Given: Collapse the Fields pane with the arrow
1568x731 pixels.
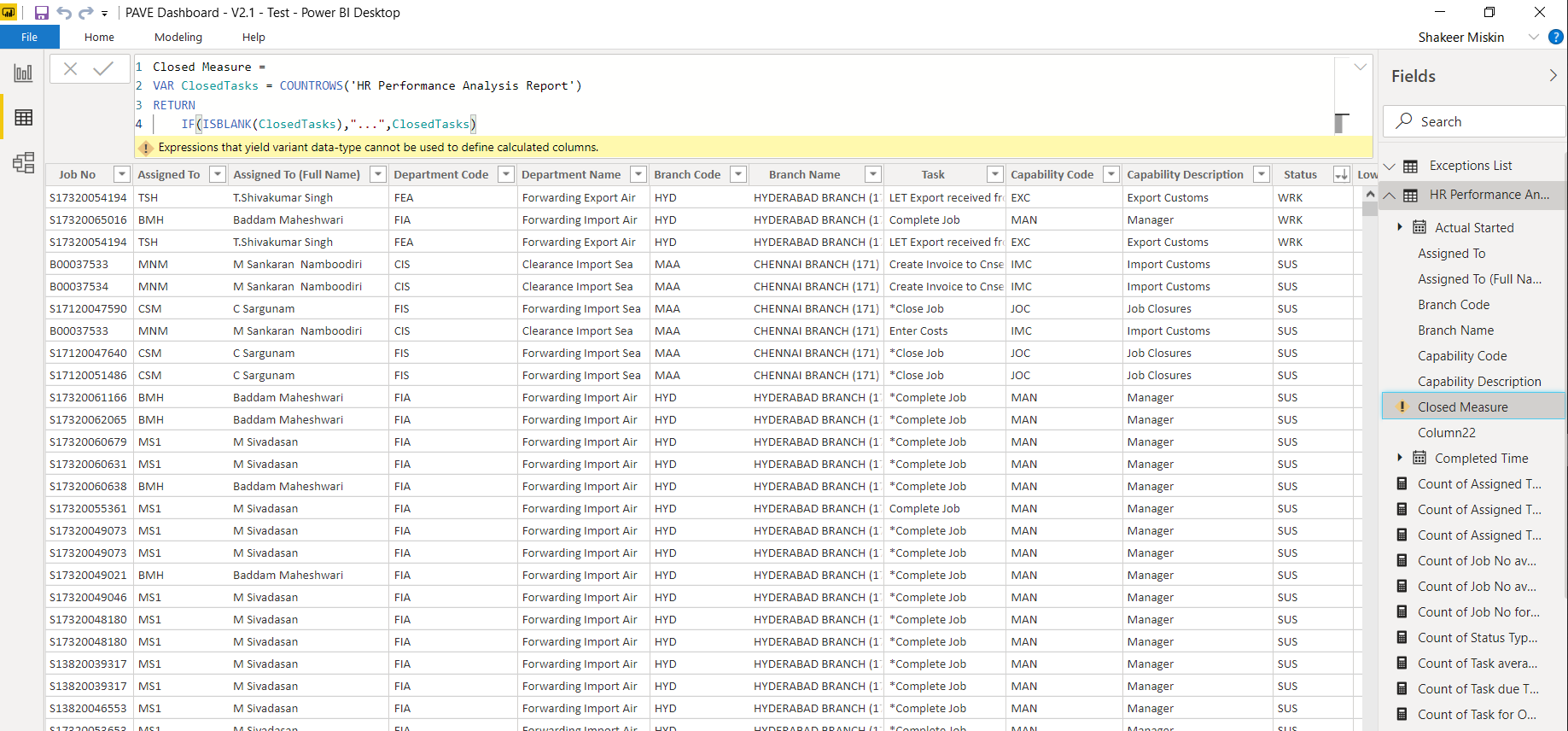Looking at the screenshot, I should [1553, 76].
